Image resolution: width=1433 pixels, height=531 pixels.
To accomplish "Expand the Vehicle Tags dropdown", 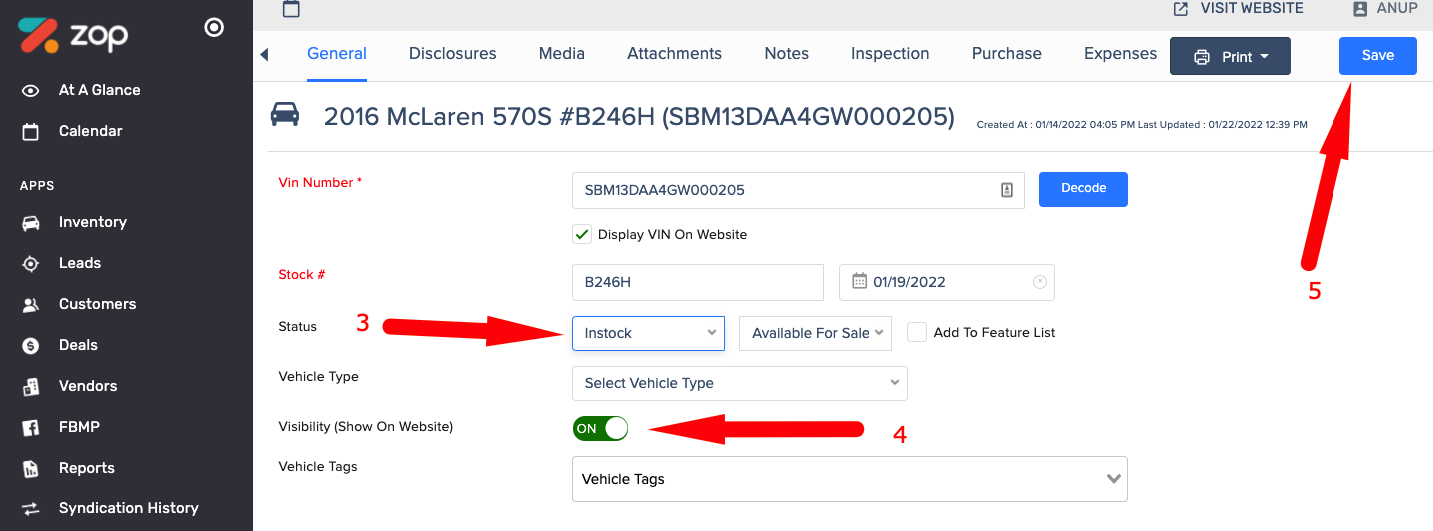I will pyautogui.click(x=850, y=479).
